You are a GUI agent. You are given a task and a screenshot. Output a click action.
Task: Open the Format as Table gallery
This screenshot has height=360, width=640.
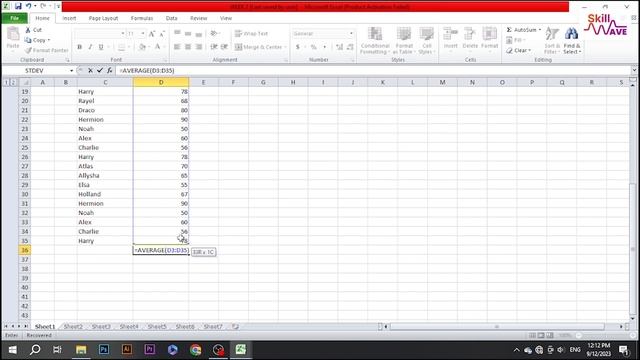click(404, 40)
